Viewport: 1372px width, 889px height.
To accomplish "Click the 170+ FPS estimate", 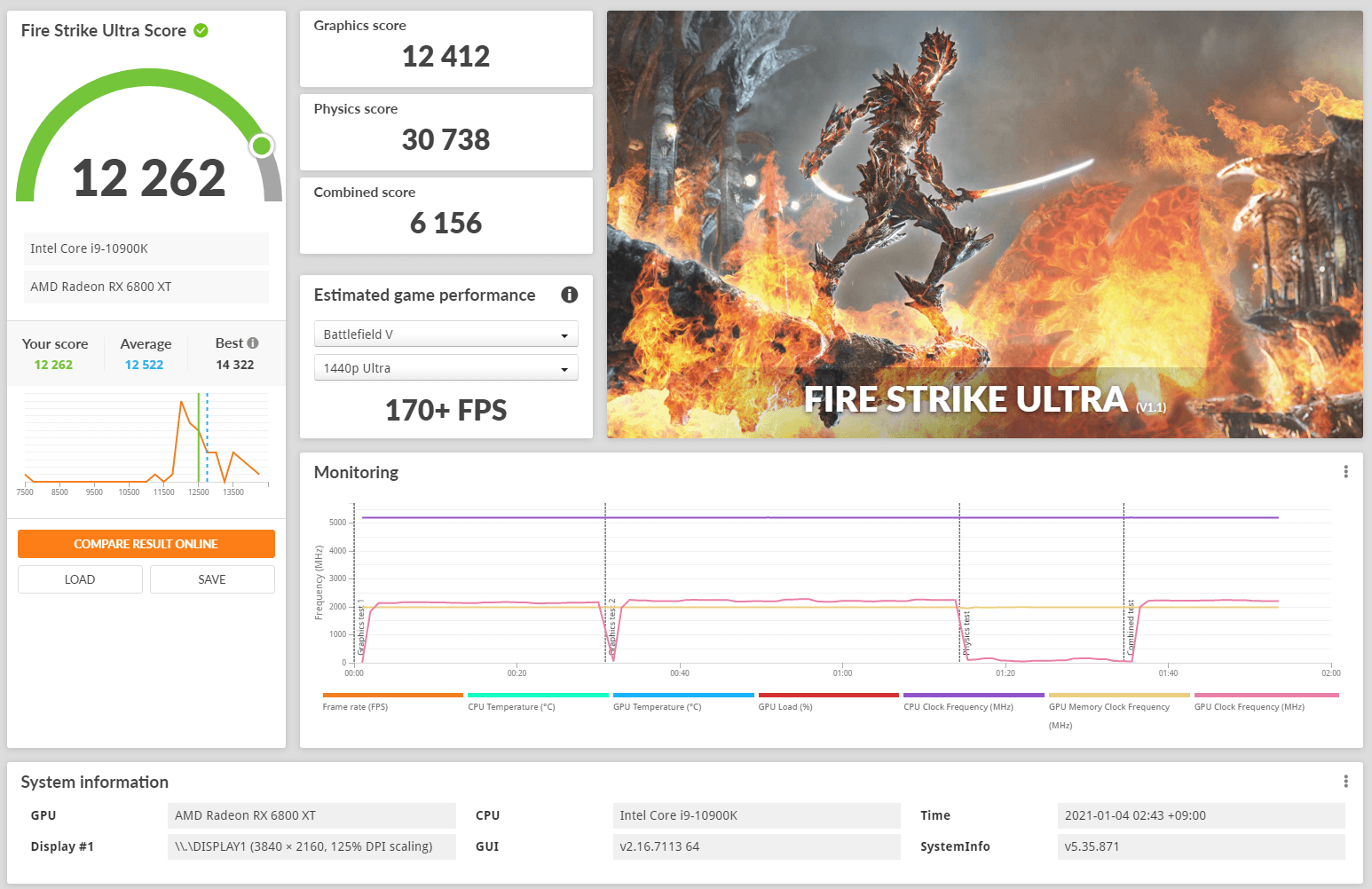I will tap(446, 411).
